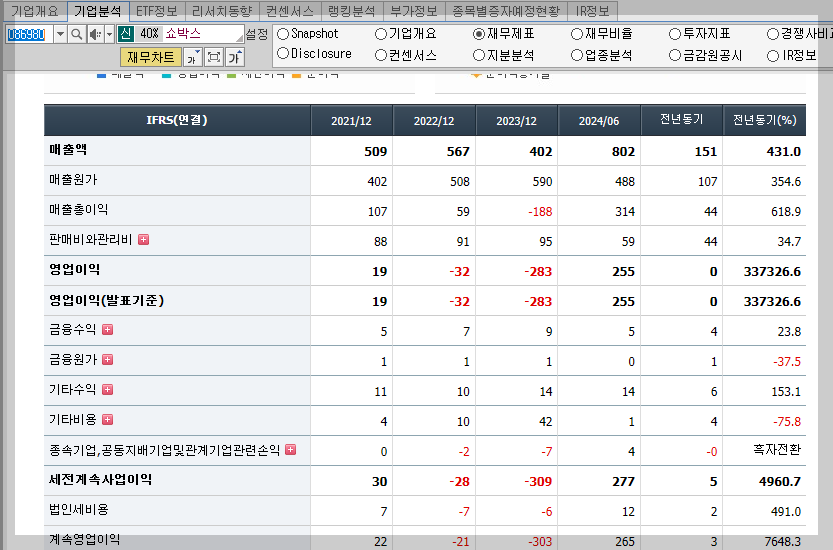This screenshot has width=833, height=550.
Task: Increase font size with large 가 button
Action: pos(234,57)
